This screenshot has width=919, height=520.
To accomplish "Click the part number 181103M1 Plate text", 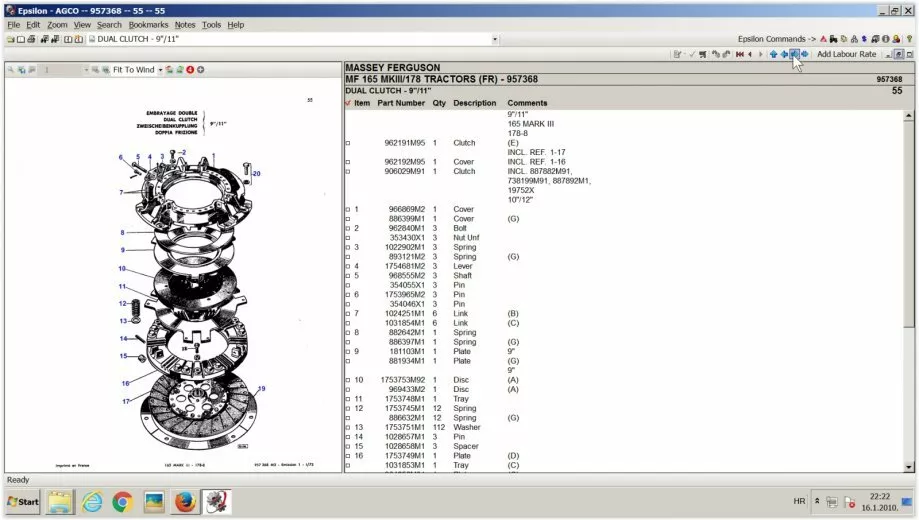I will tap(407, 352).
